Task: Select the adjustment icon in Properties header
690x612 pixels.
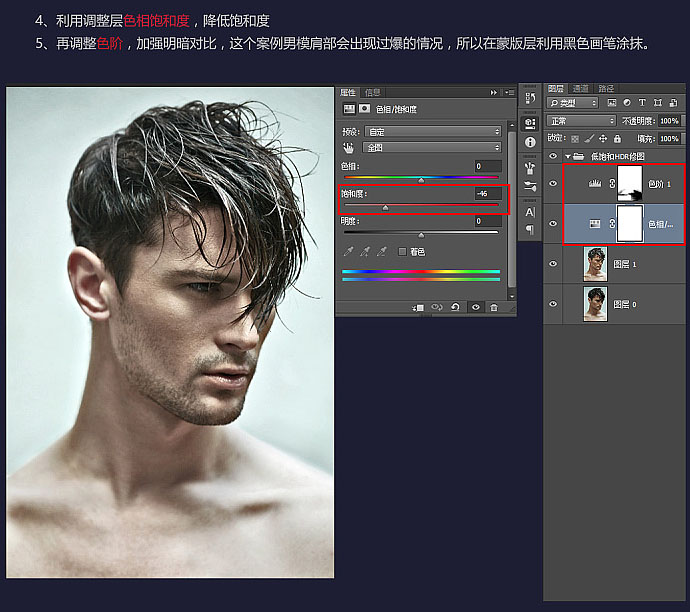Action: [349, 109]
